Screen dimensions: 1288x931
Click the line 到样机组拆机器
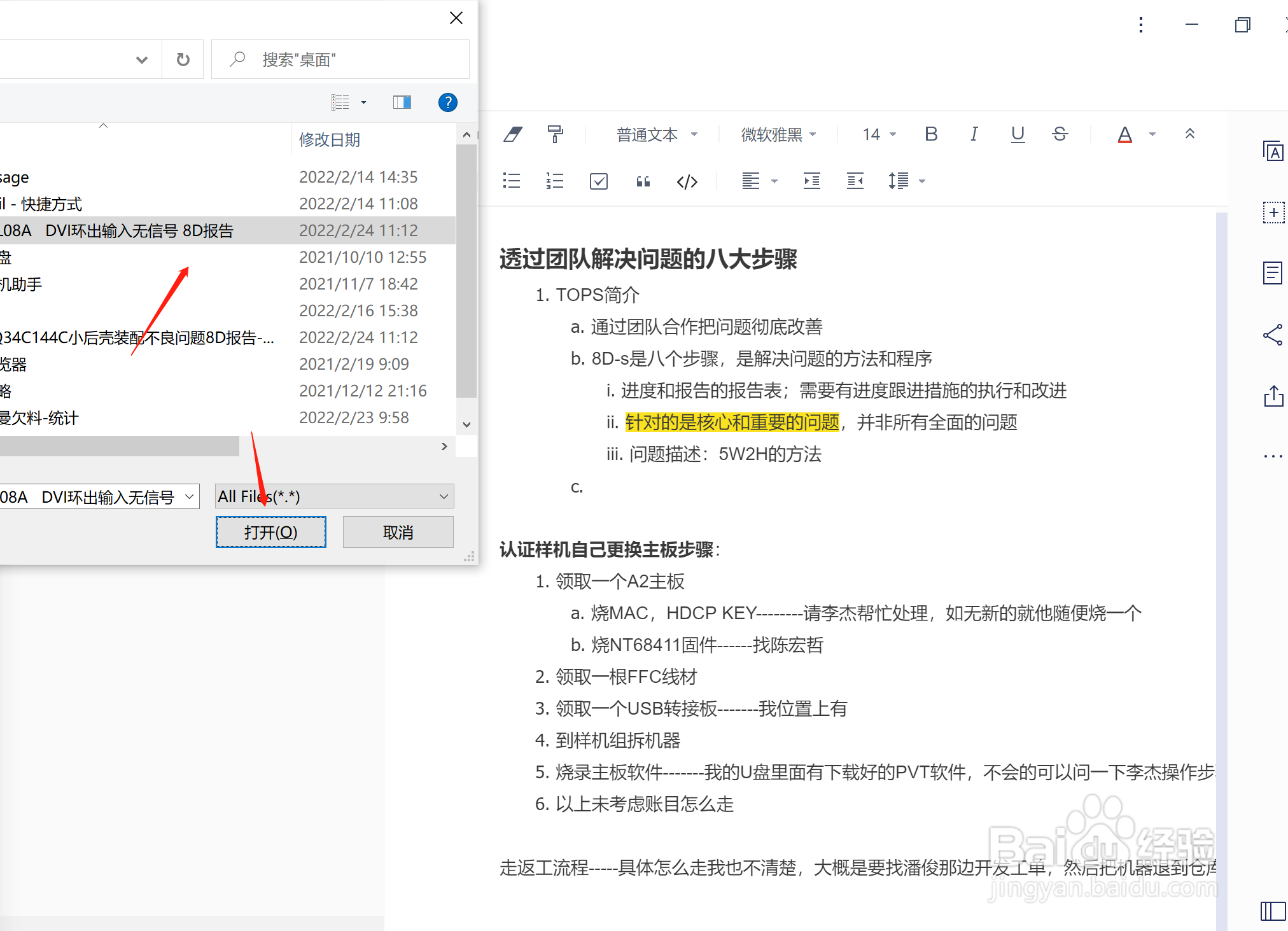pos(618,740)
